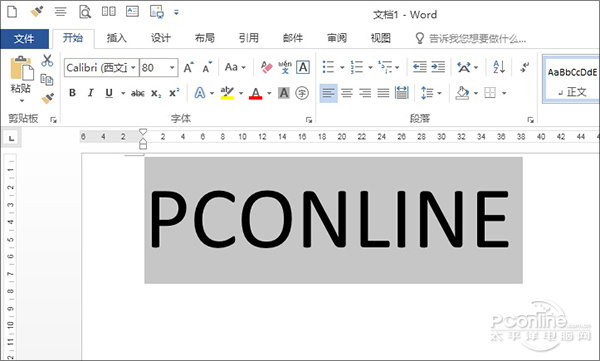The image size is (600, 361).
Task: Click the Copy icon in clipboard group
Action: click(47, 80)
